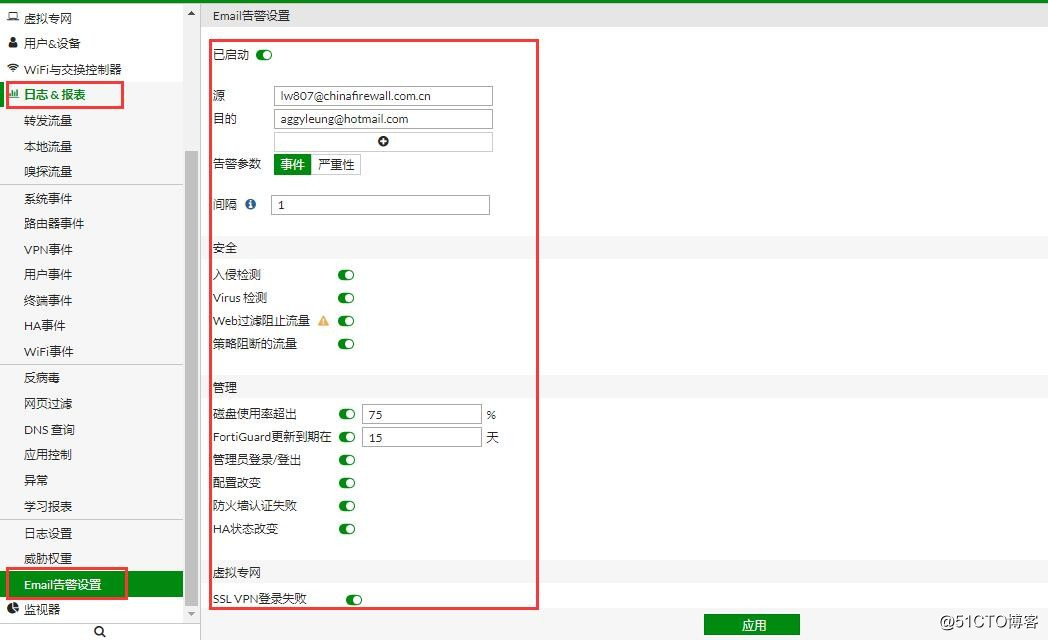Toggle Web过滤阻止流量 switch
Image resolution: width=1048 pixels, height=640 pixels.
pos(346,321)
